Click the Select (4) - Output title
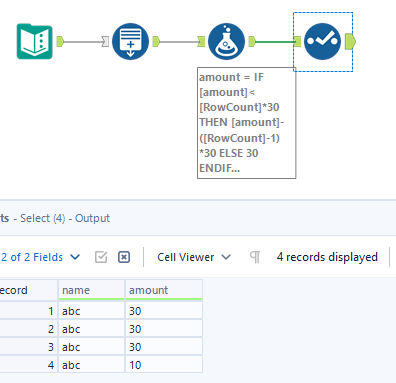The height and width of the screenshot is (383, 396). (65, 218)
